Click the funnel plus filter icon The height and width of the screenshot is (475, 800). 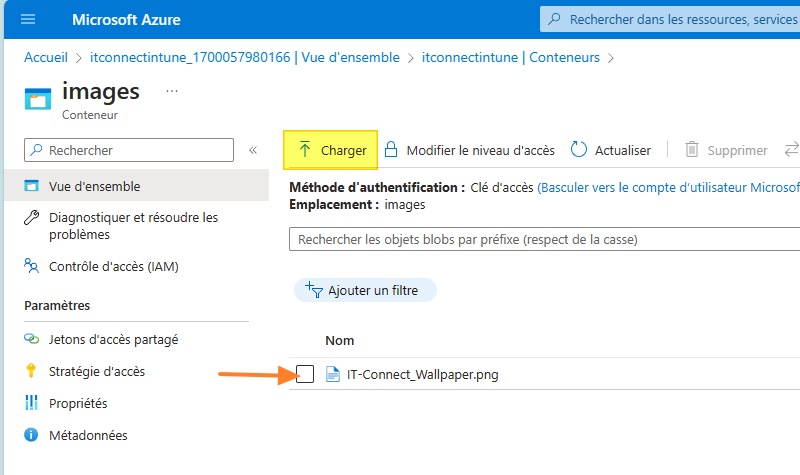tap(314, 289)
